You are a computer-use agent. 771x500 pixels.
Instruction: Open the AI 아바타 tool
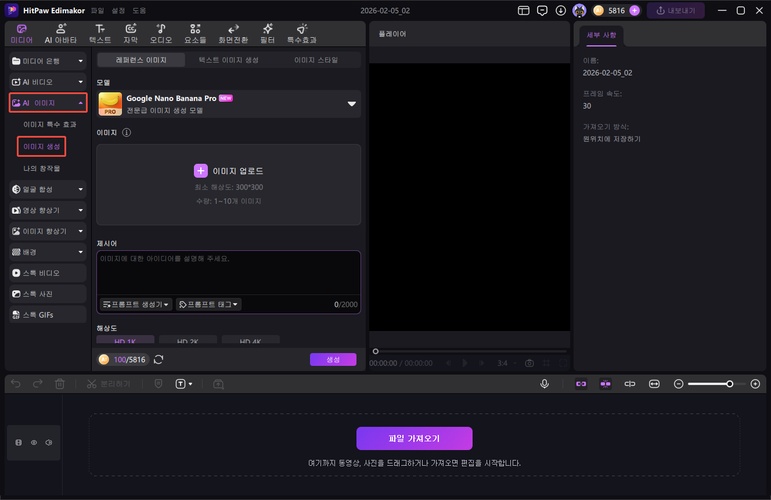coord(60,34)
